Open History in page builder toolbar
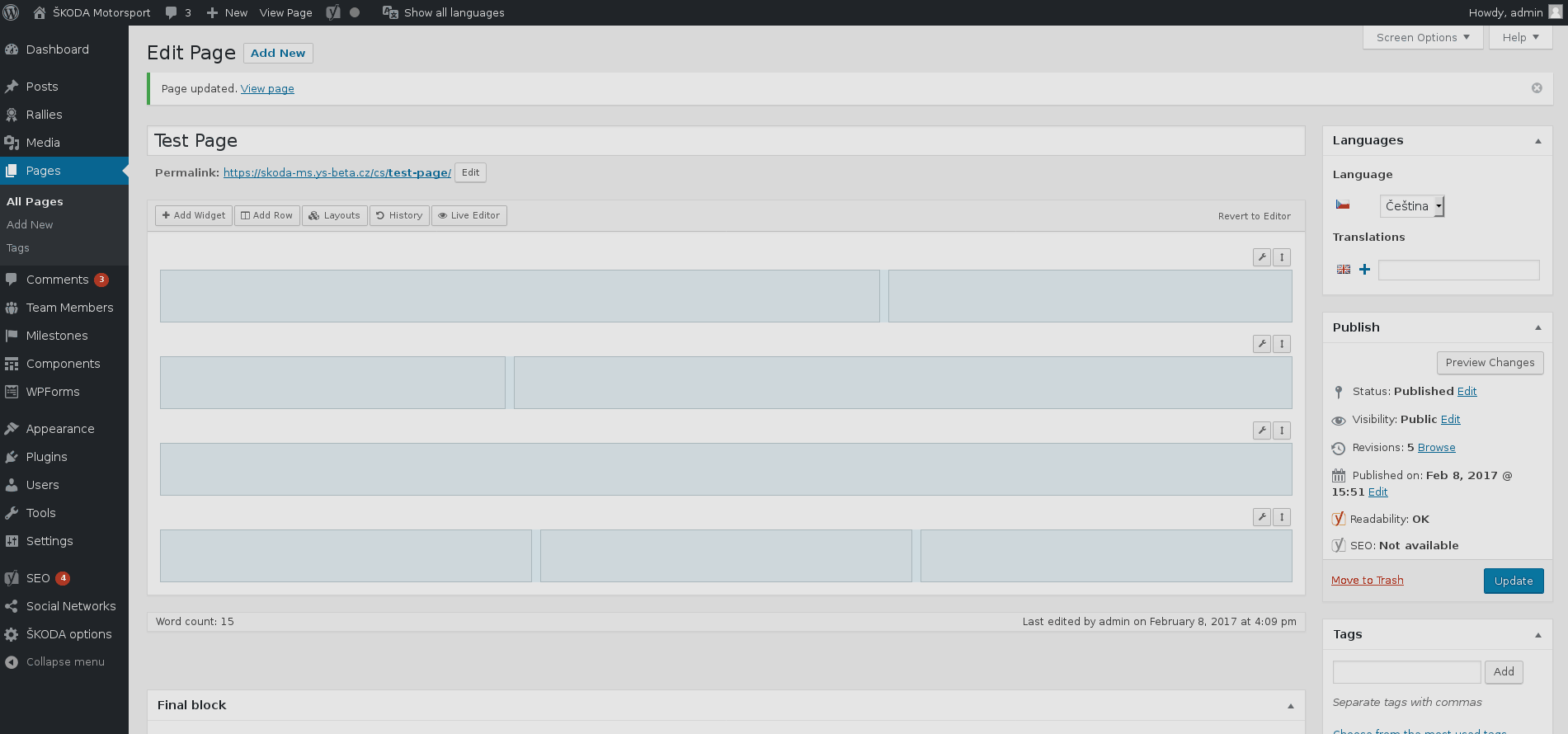This screenshot has height=734, width=1568. coord(399,215)
